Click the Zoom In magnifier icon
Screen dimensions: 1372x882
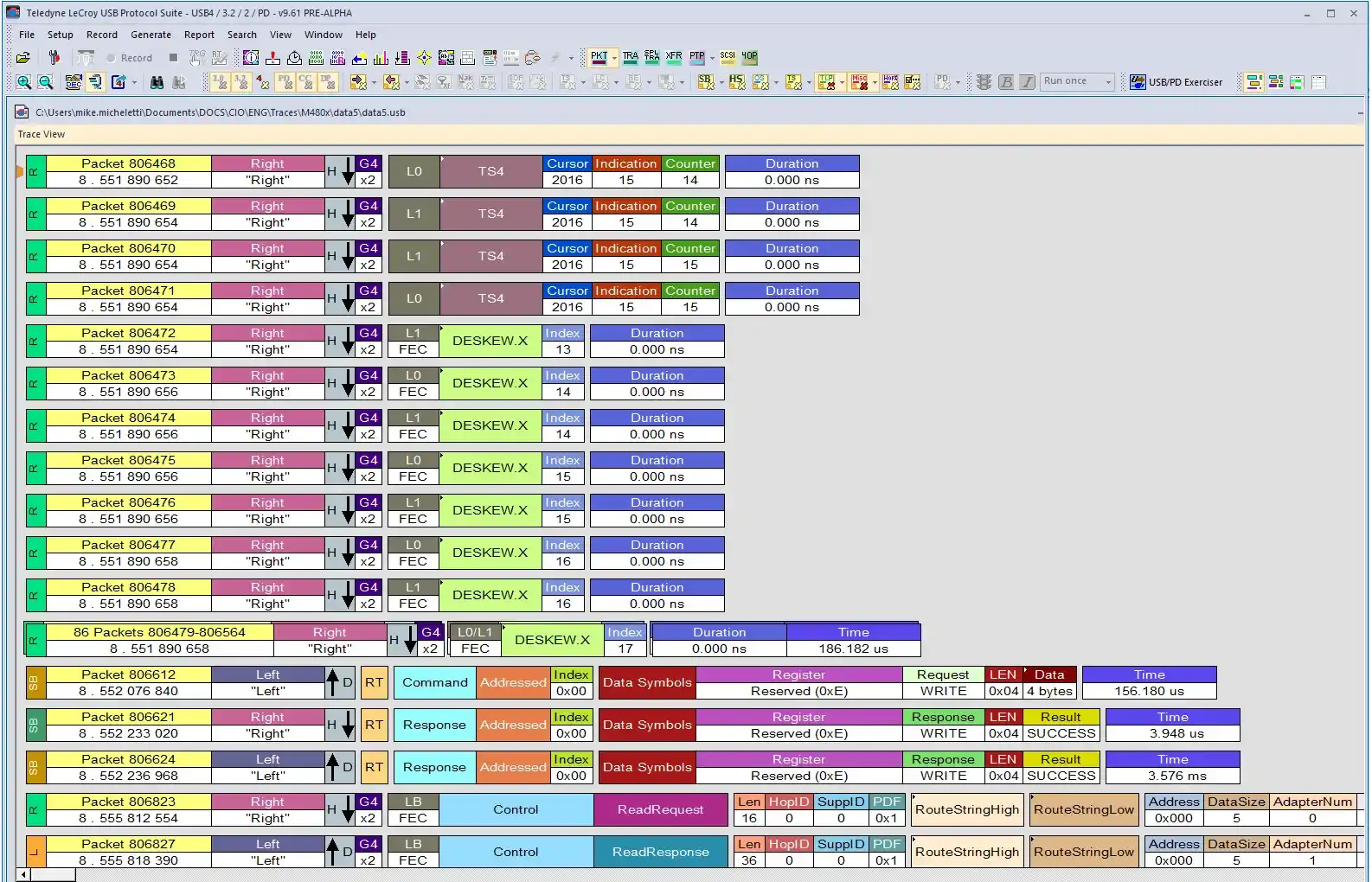(23, 82)
